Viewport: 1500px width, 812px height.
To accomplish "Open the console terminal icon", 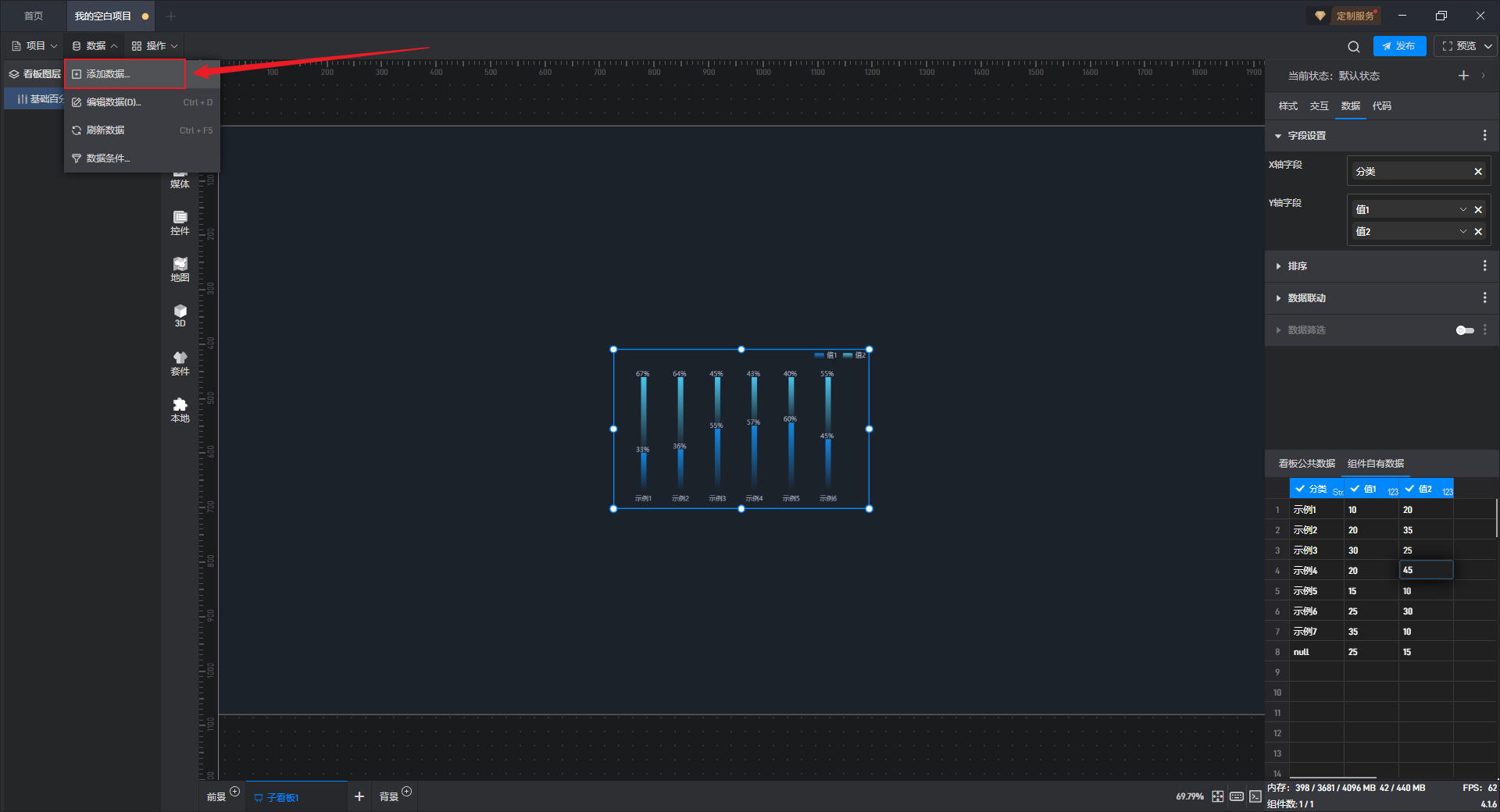I will point(1255,796).
